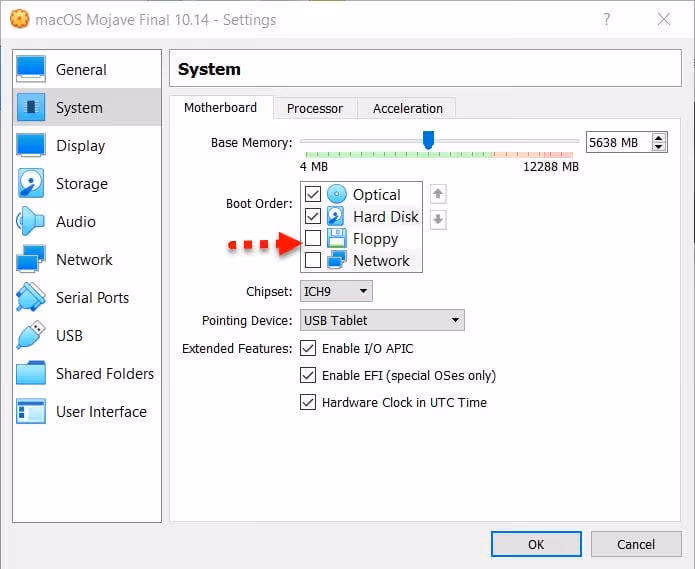The image size is (695, 569).
Task: Move boot device up with arrow
Action: click(x=438, y=194)
